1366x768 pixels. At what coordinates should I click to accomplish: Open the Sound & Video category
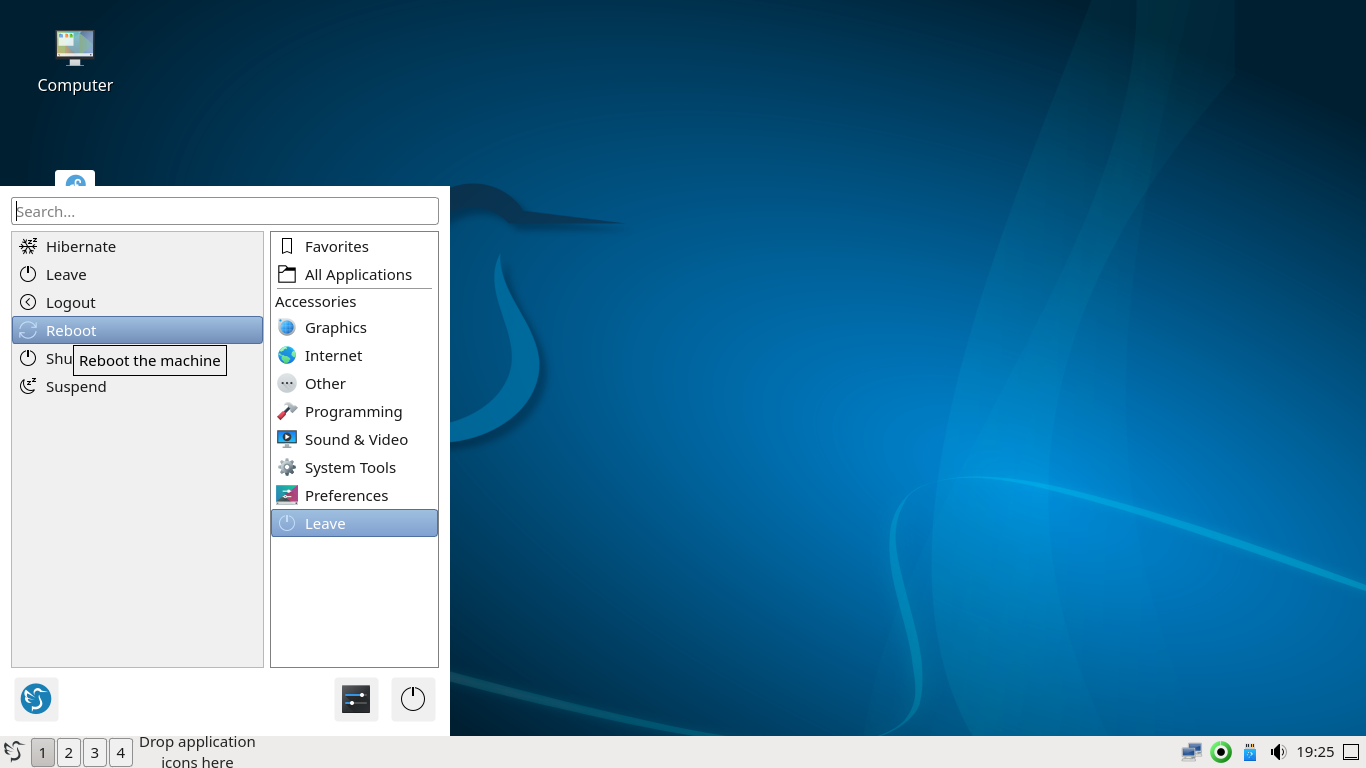click(354, 439)
